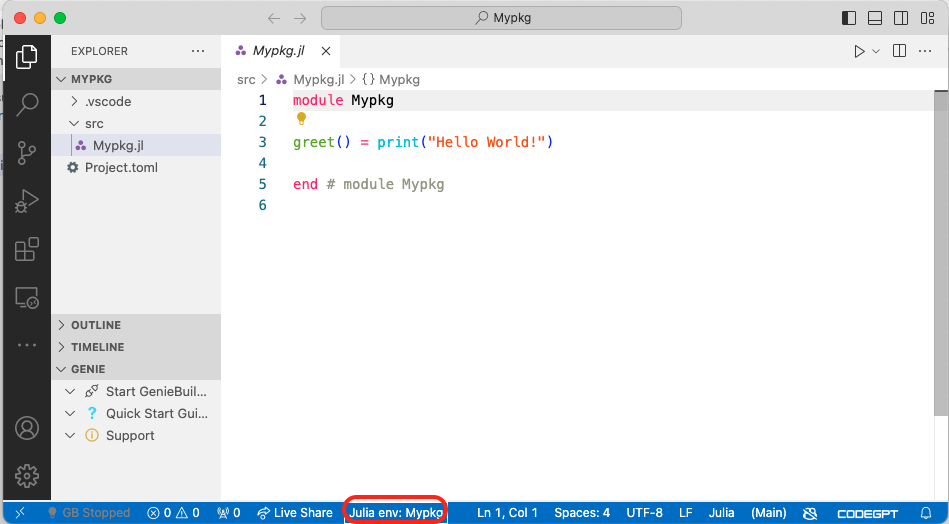Image resolution: width=949 pixels, height=524 pixels.
Task: Click the EXPLORER panel title
Action: coord(99,51)
